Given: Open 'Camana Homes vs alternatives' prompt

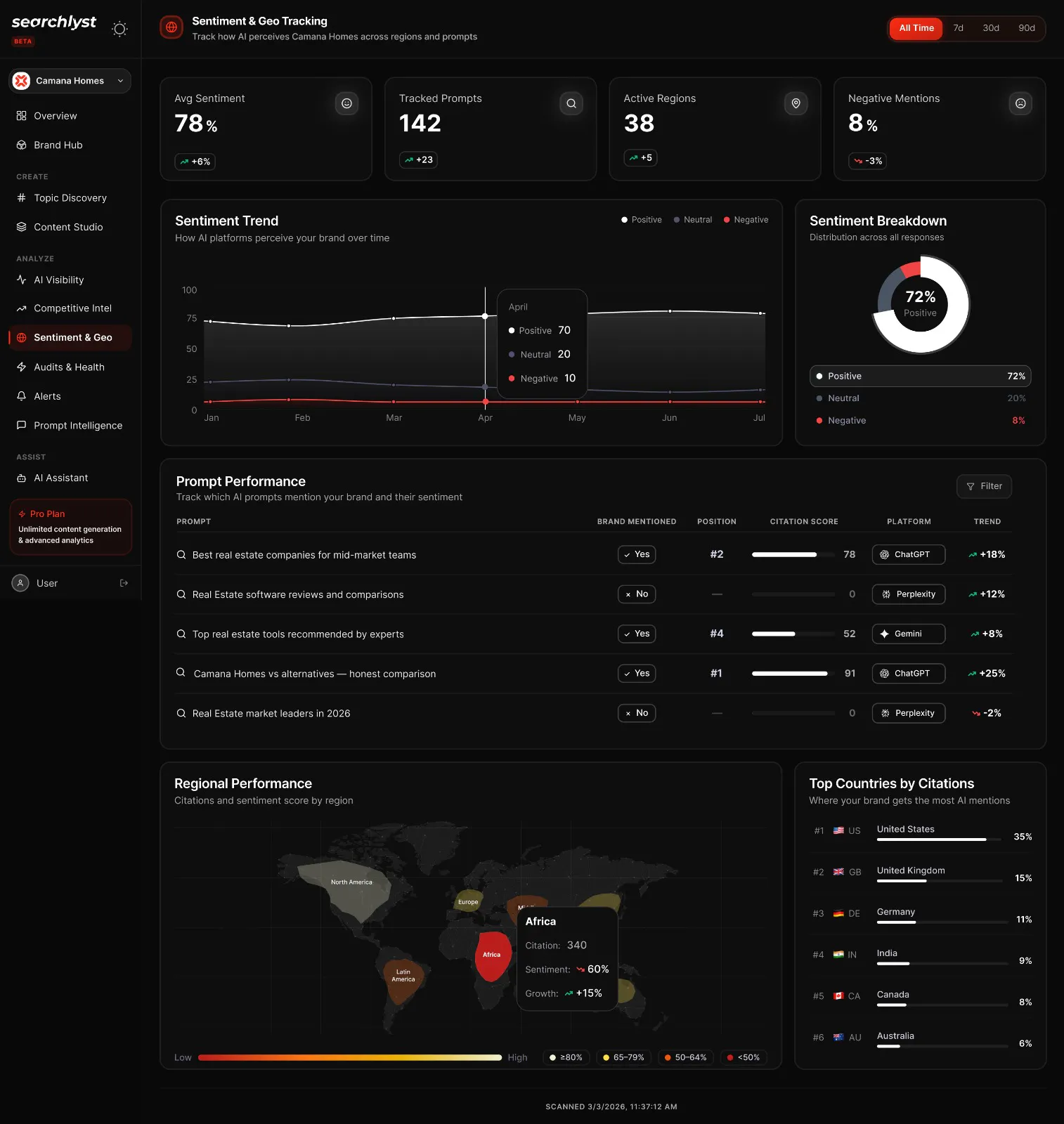Looking at the screenshot, I should pyautogui.click(x=315, y=674).
